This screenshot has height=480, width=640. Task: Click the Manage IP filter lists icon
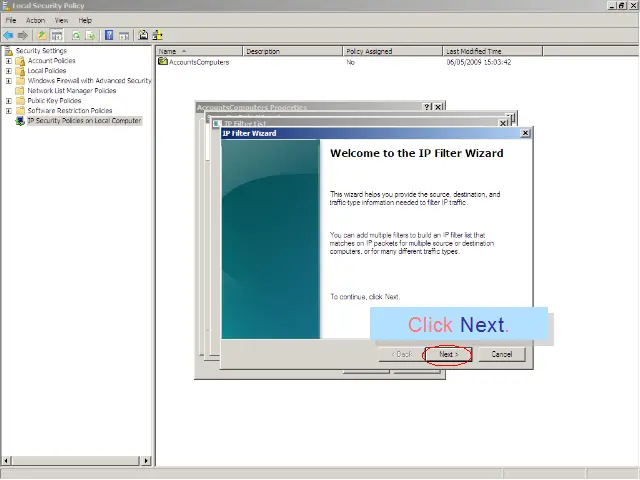(x=157, y=35)
